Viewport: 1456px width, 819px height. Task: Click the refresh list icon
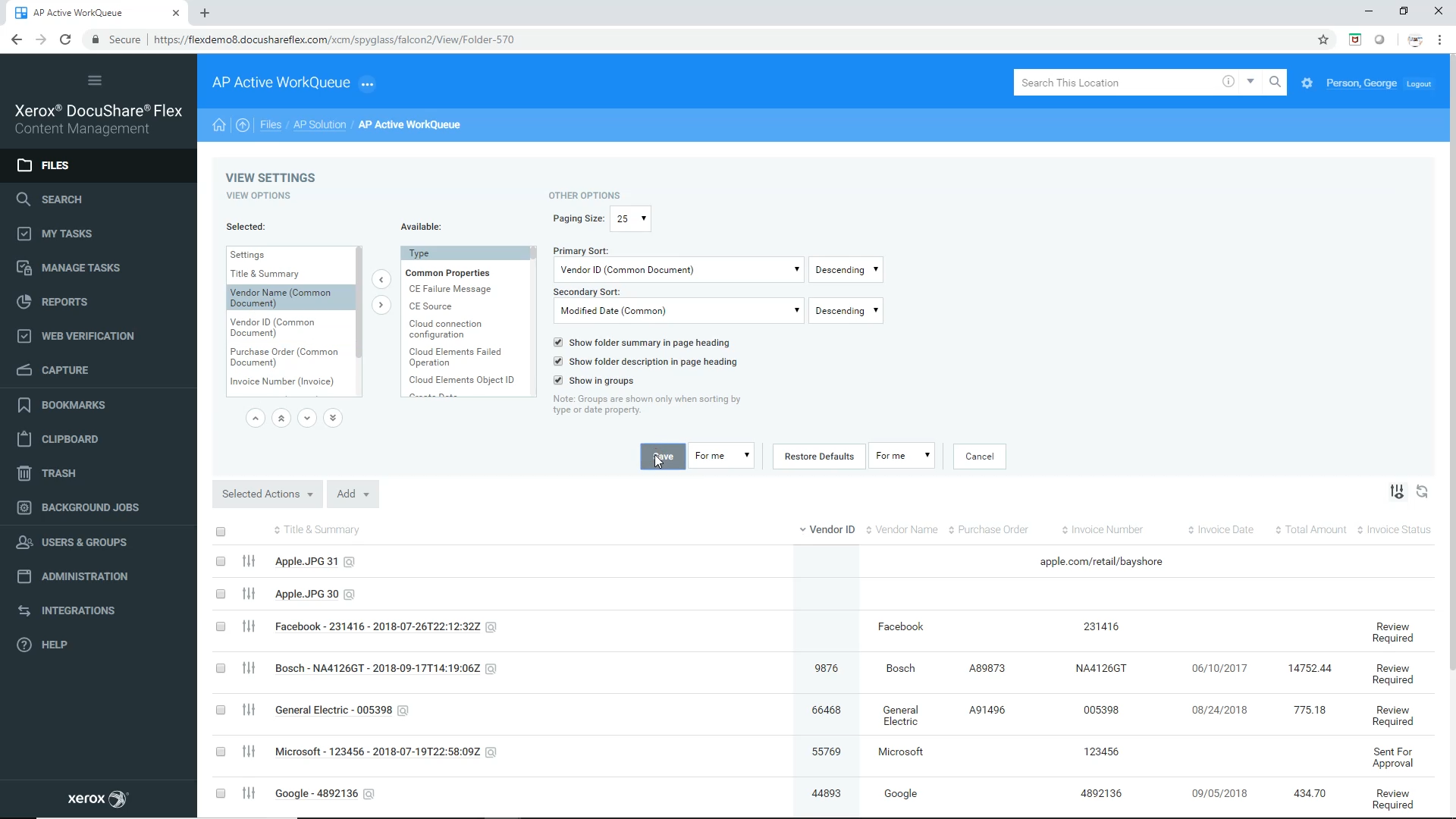click(x=1423, y=491)
